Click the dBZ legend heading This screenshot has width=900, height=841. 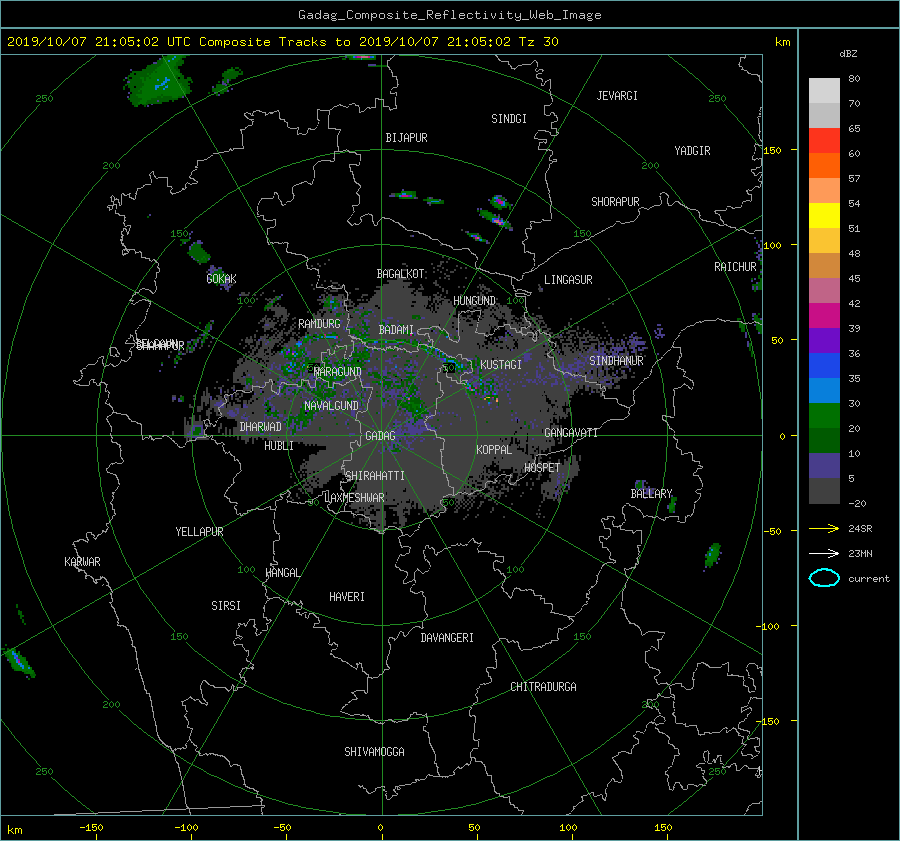[848, 53]
